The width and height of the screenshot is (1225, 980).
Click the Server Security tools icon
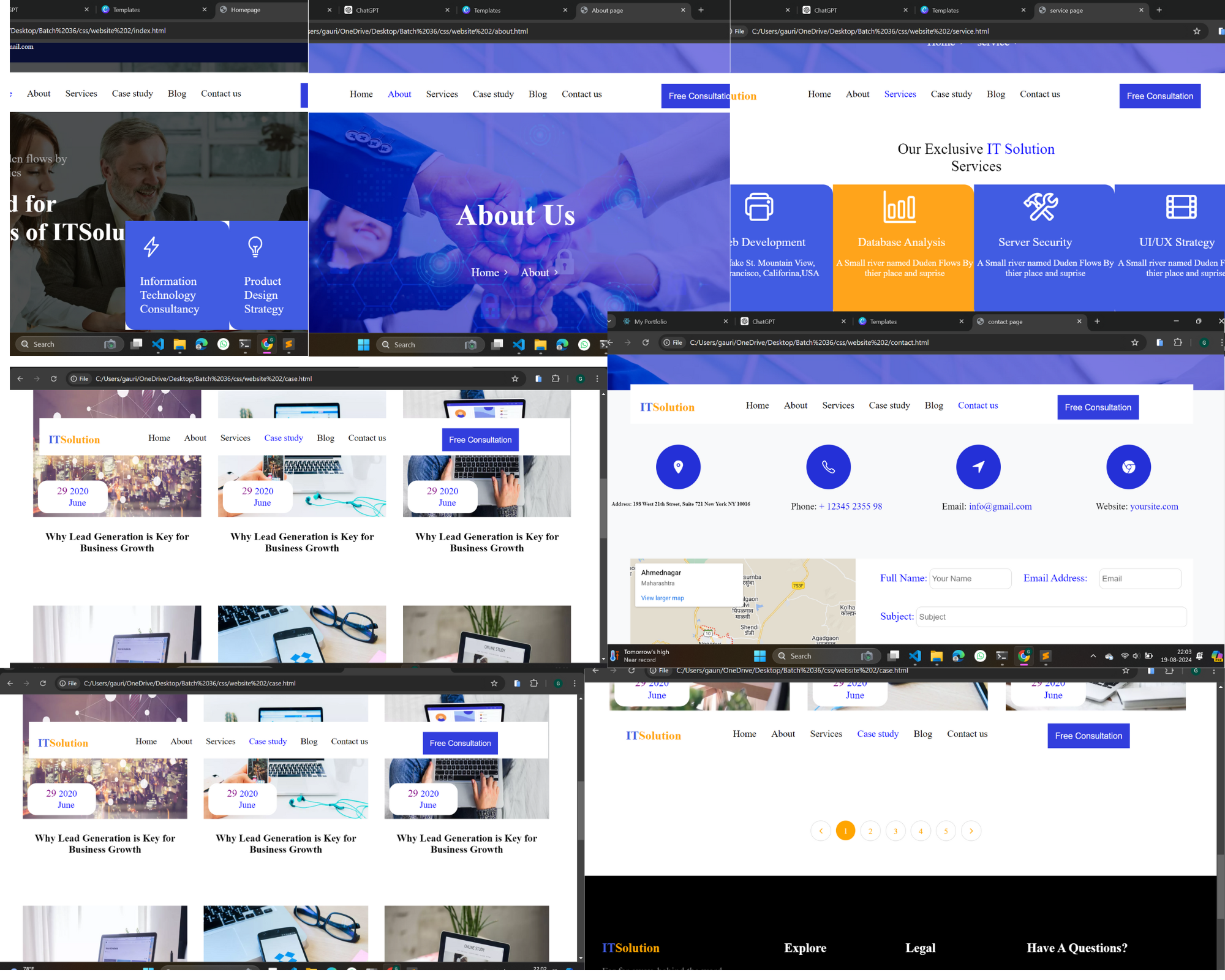pos(1041,207)
